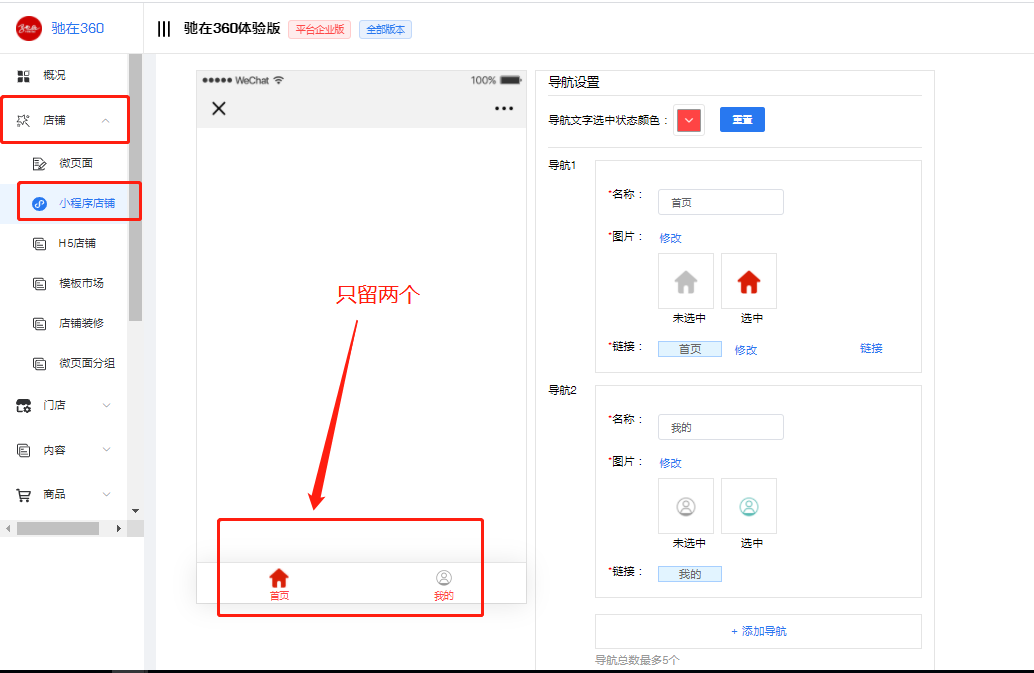Expand the 门店 menu chevron

click(x=106, y=405)
